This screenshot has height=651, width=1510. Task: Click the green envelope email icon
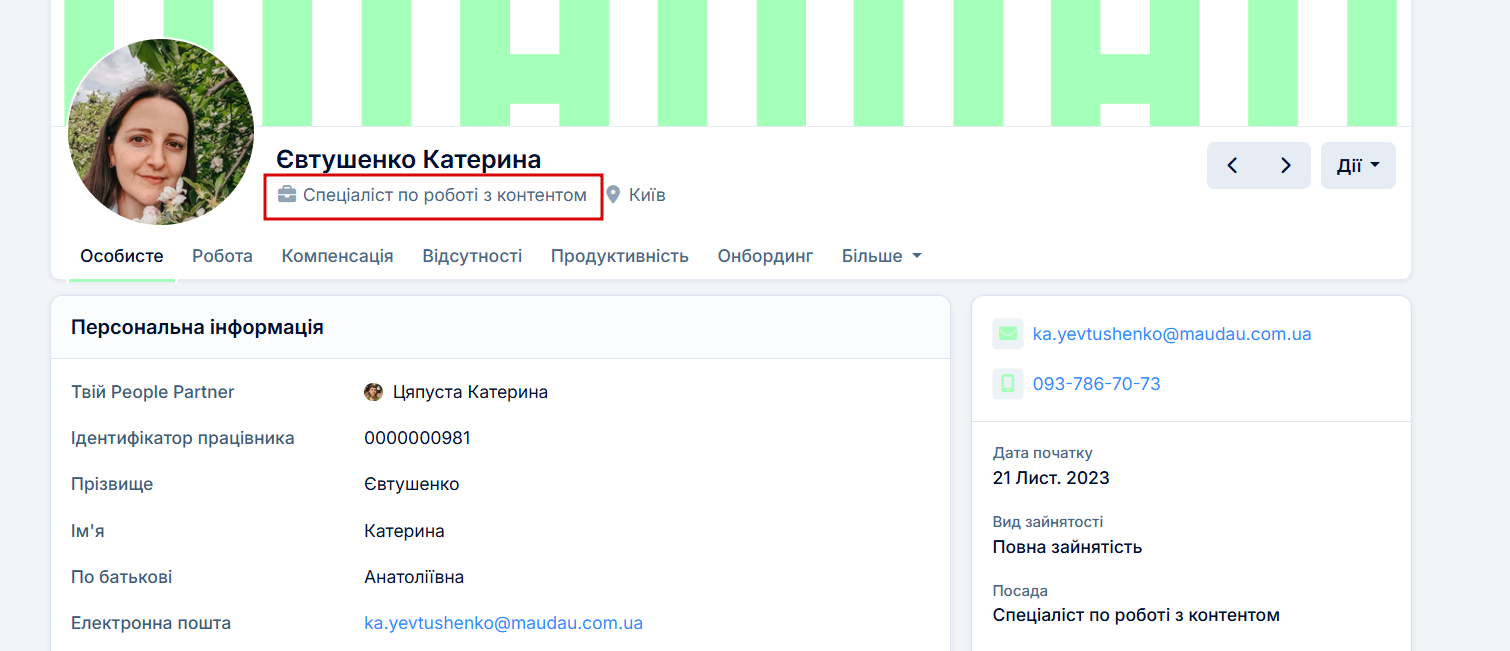[1007, 334]
